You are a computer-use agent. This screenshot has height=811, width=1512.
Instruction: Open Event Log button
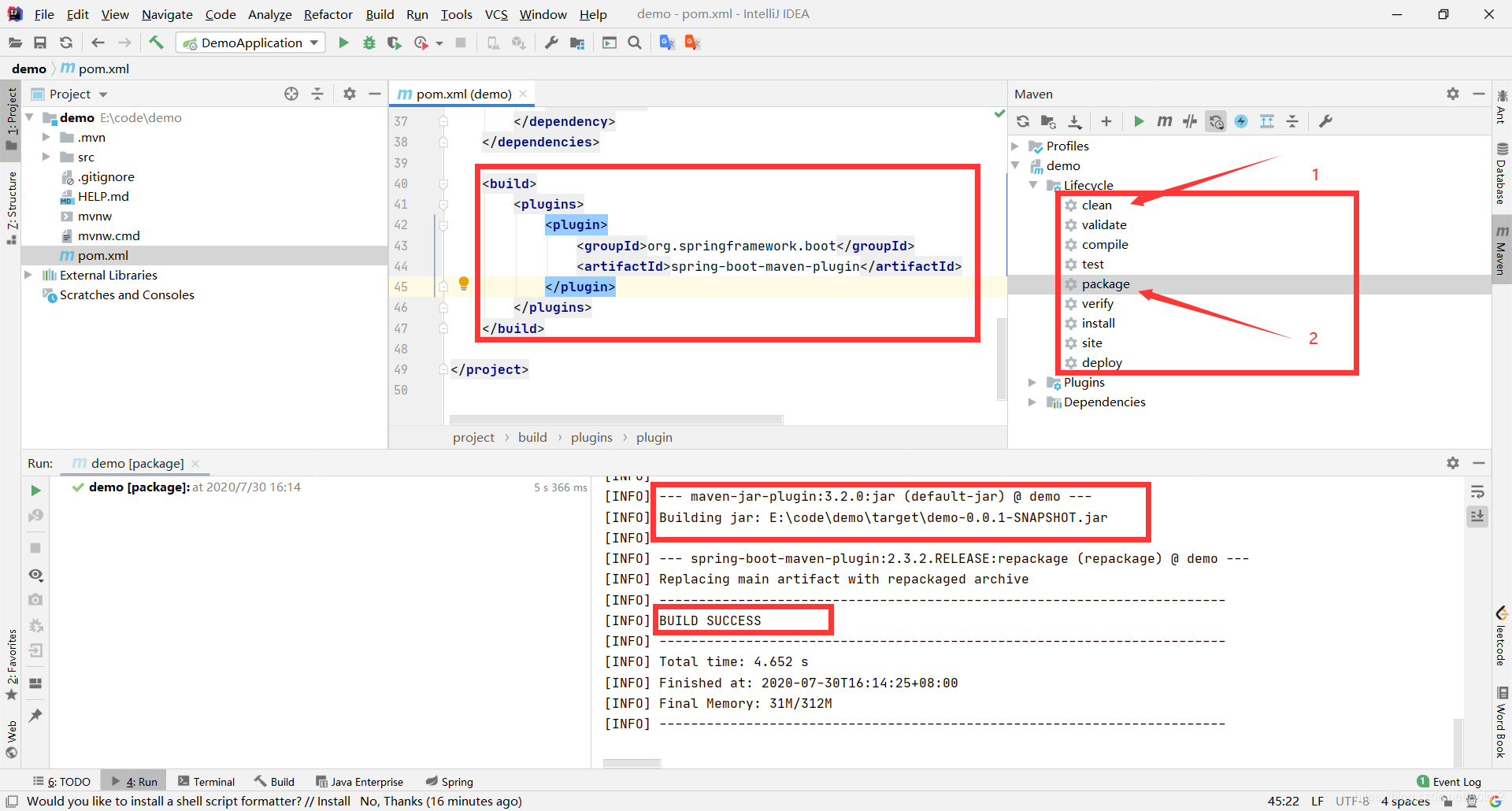pyautogui.click(x=1449, y=782)
